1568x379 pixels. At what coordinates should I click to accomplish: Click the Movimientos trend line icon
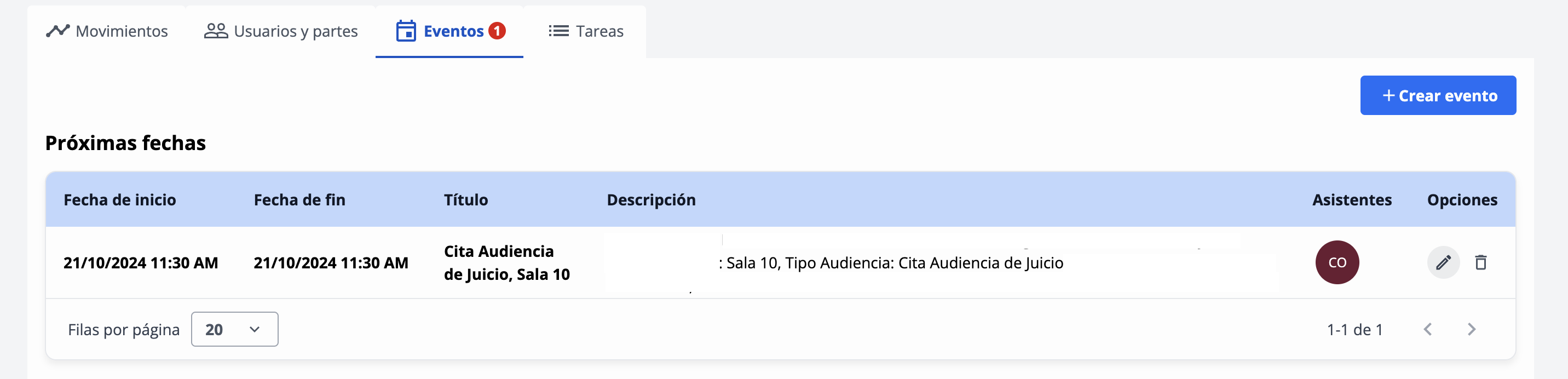pos(58,31)
